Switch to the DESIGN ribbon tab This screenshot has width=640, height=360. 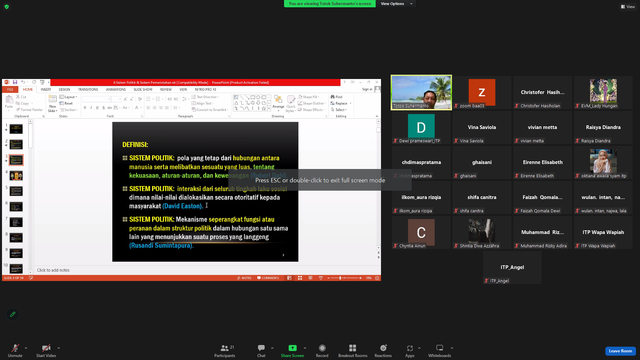click(64, 89)
